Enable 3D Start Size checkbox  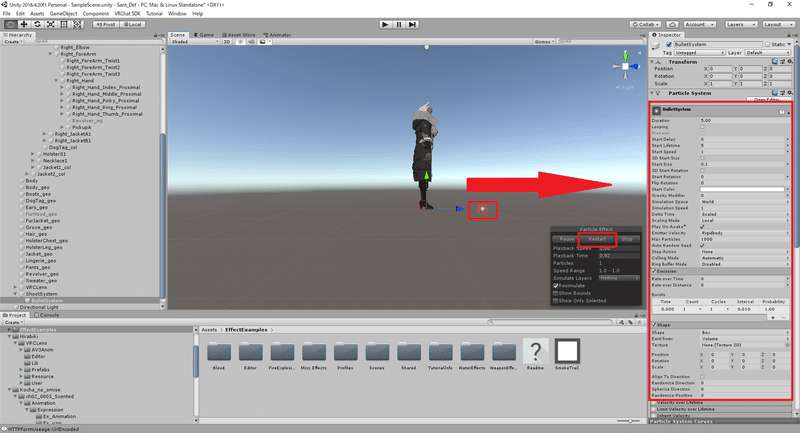(x=703, y=158)
